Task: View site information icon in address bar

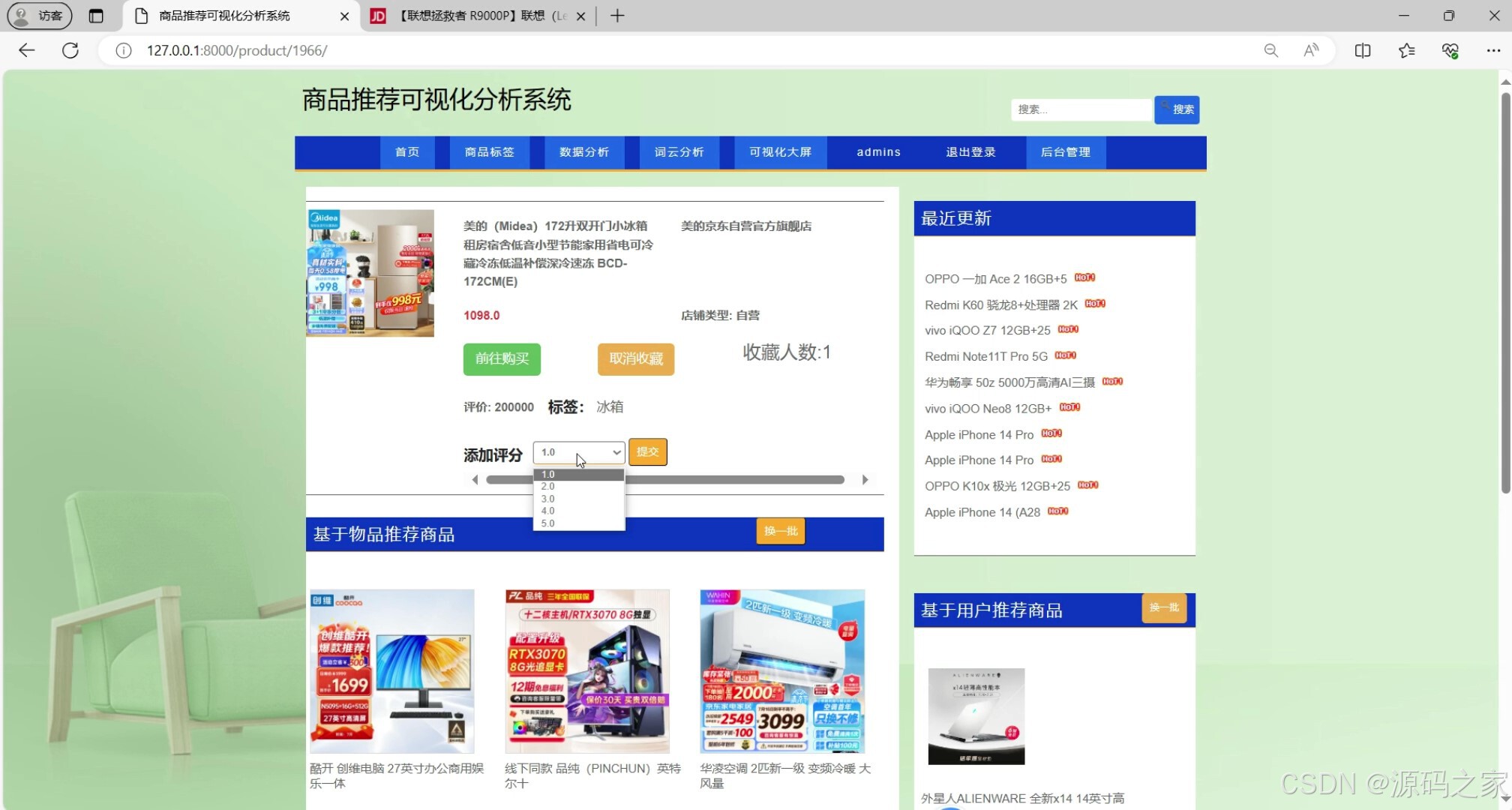Action: click(124, 50)
